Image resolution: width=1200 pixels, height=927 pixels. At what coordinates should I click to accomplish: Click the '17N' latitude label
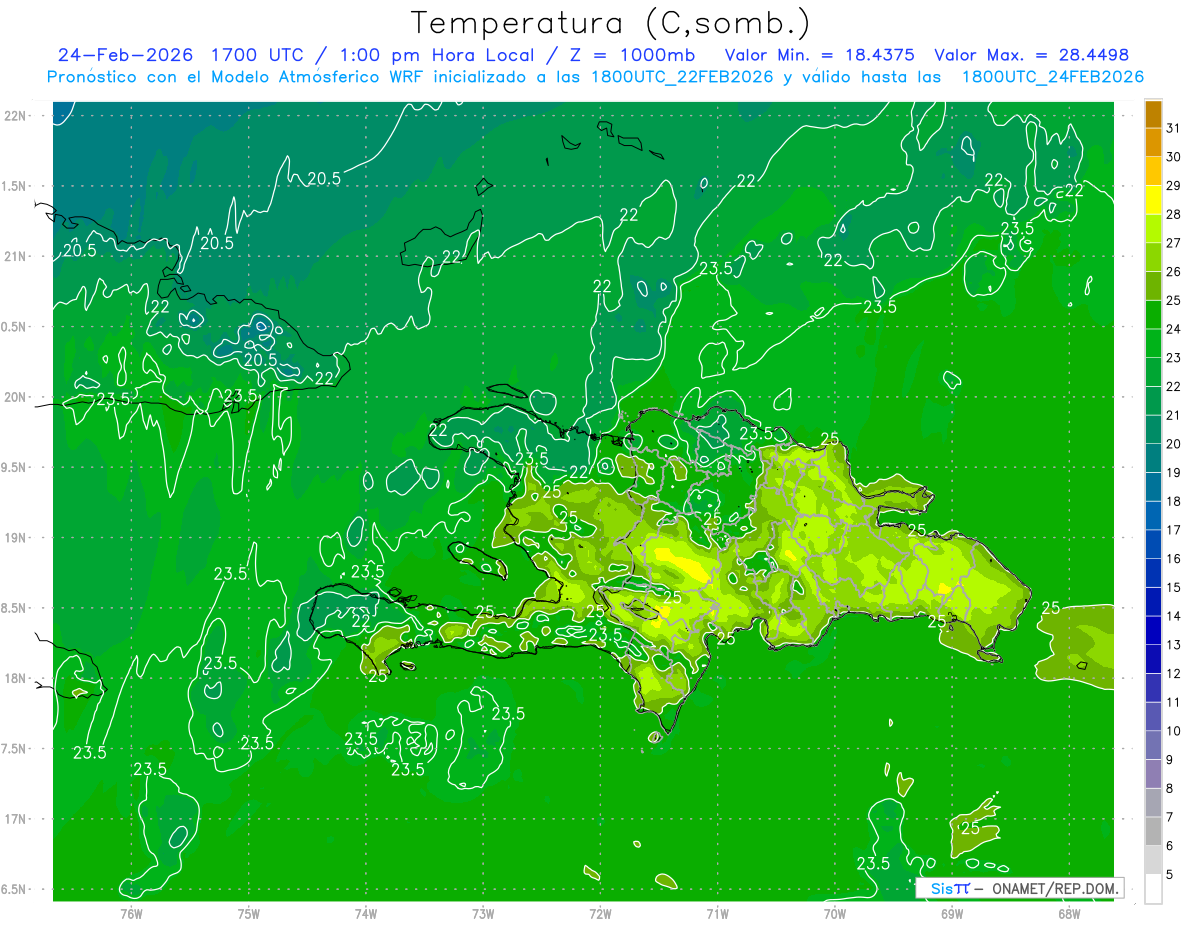[x=17, y=819]
